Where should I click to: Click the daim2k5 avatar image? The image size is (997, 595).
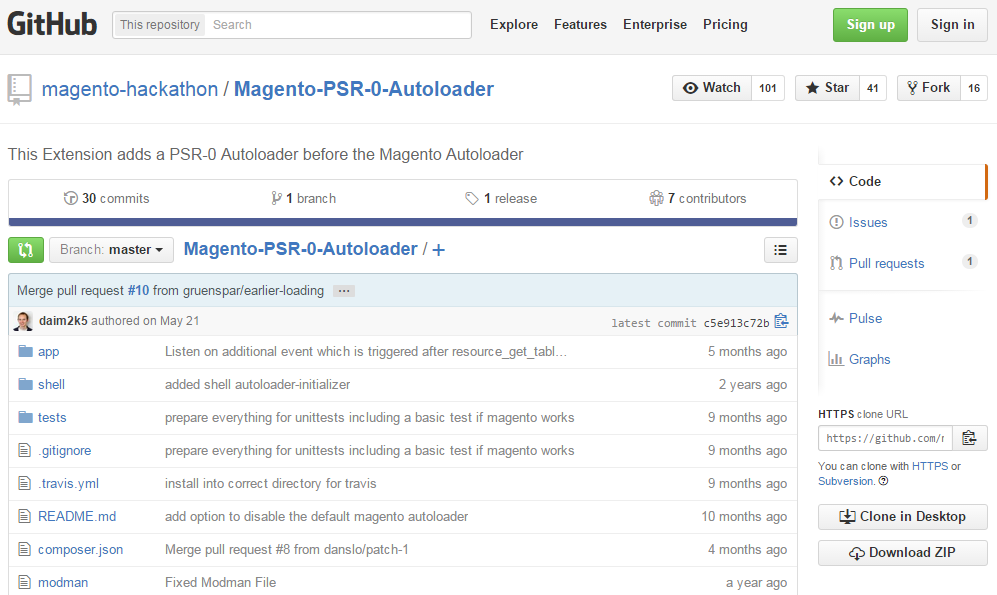point(24,321)
